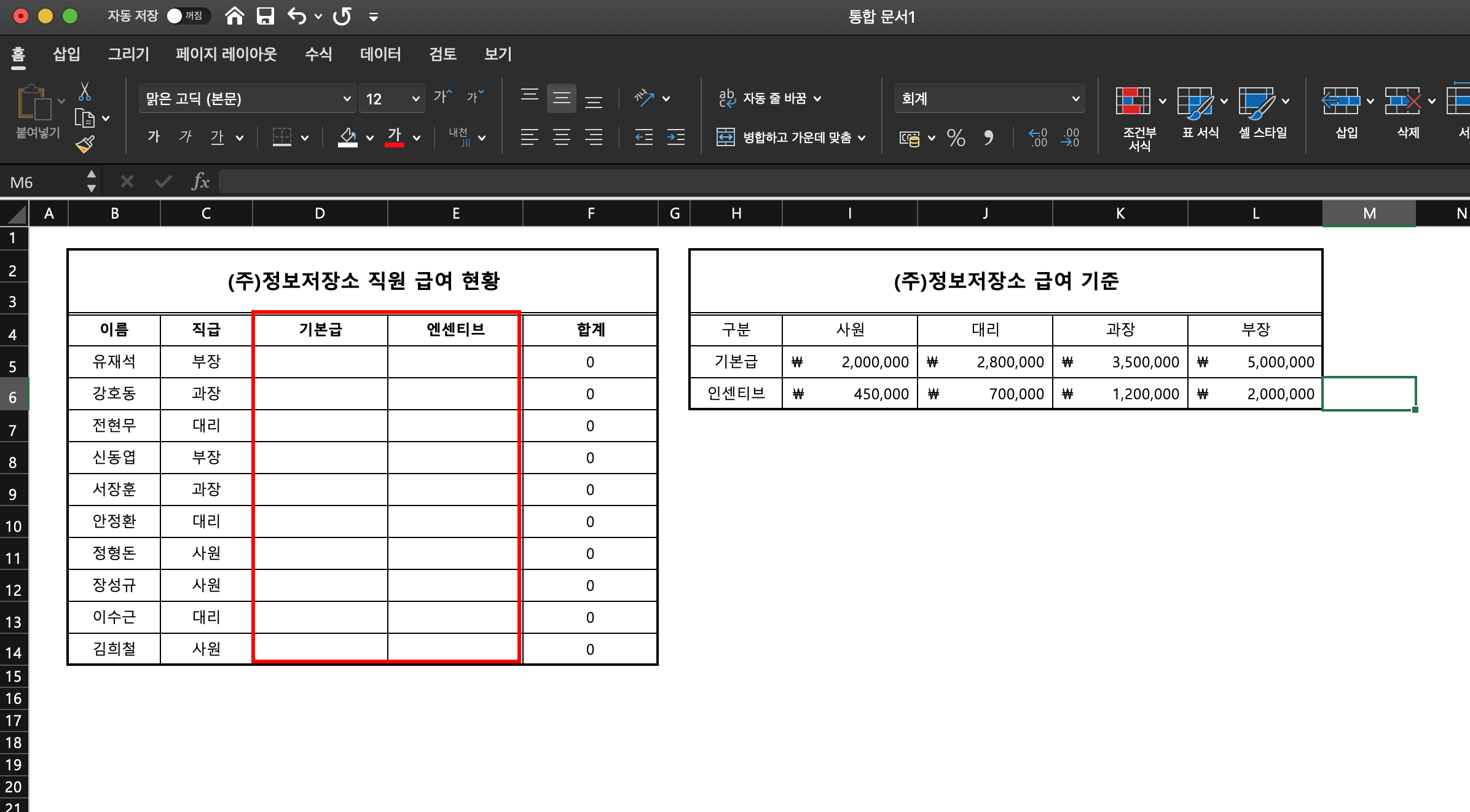The width and height of the screenshot is (1470, 812).
Task: Click the save disk icon
Action: coord(265,17)
